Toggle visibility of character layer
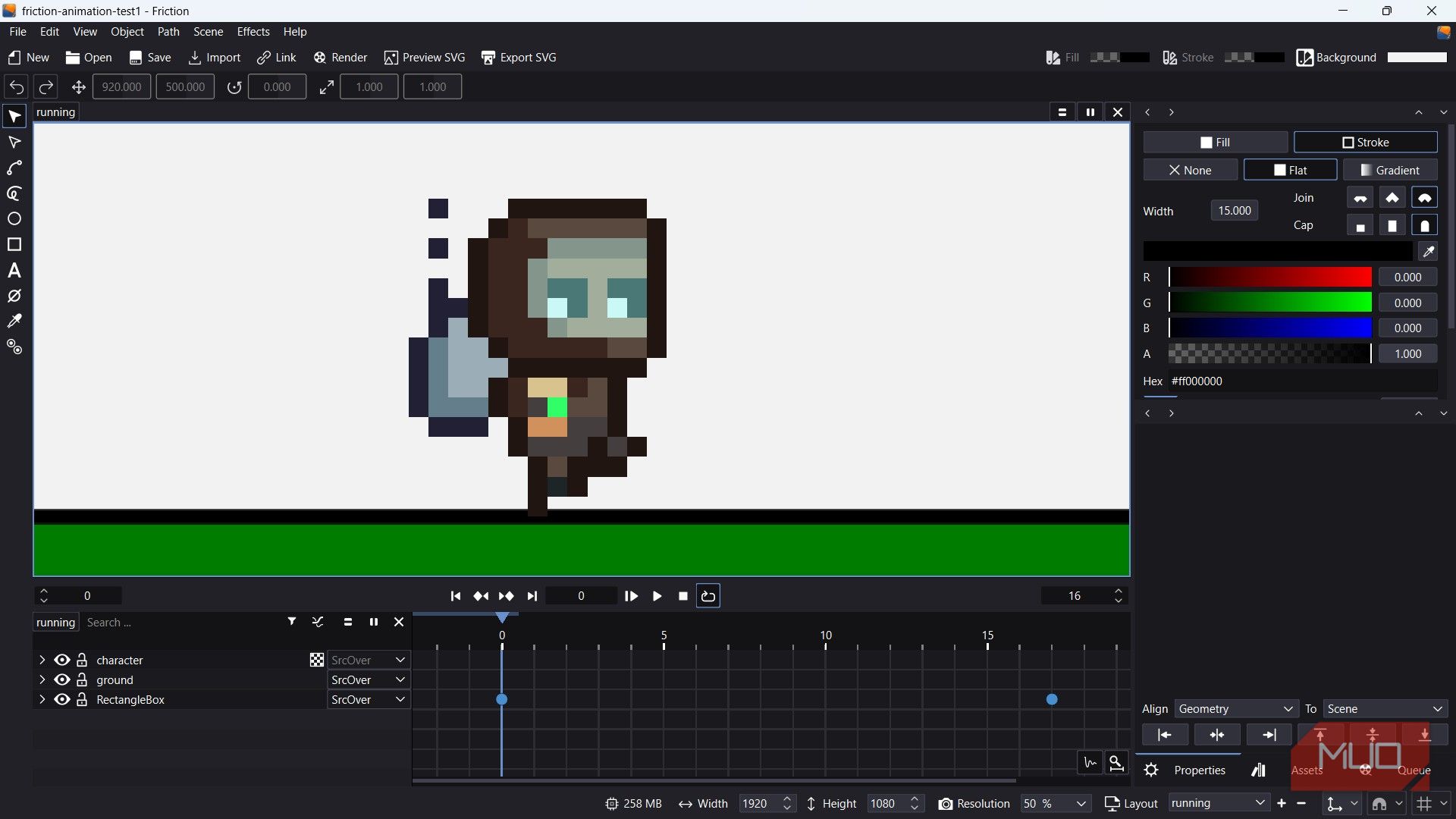Screen dimensions: 1456x819 coord(62,661)
